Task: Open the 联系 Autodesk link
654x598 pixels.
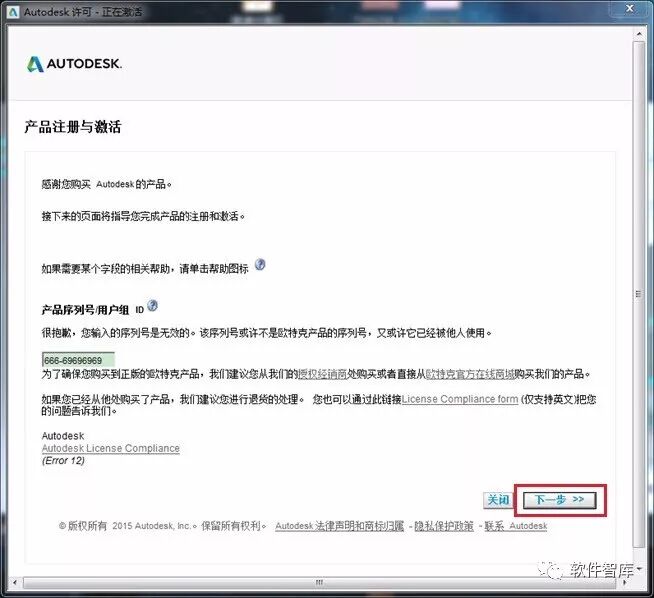Action: [x=516, y=526]
